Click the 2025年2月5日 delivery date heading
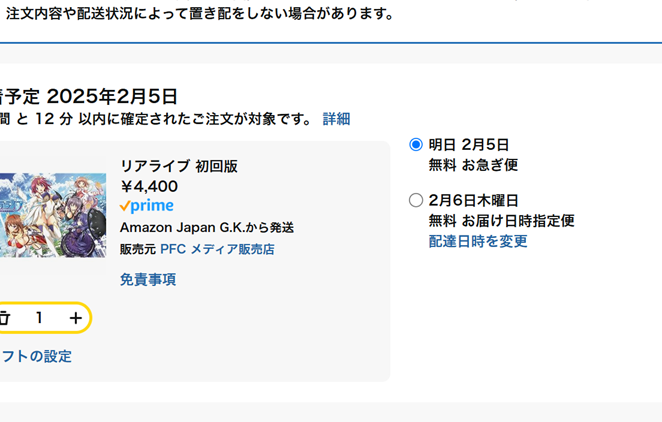This screenshot has width=662, height=422. (112, 96)
